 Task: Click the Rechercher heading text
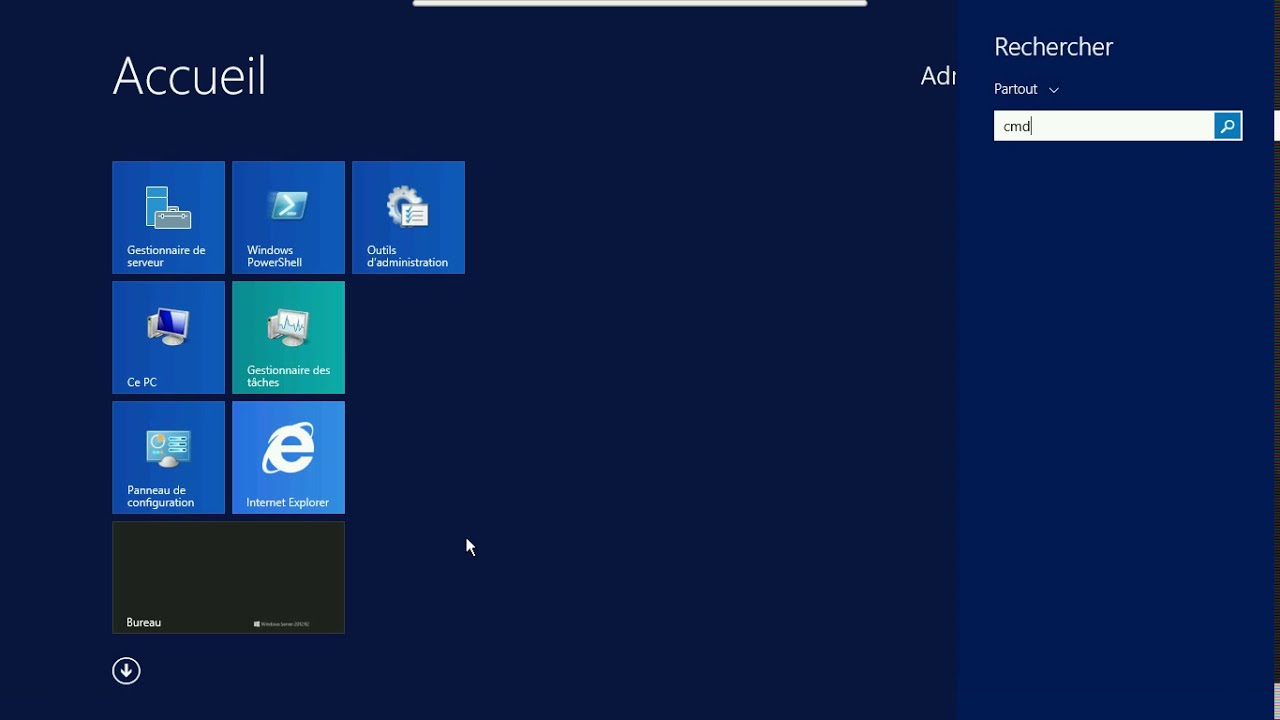(x=1053, y=47)
